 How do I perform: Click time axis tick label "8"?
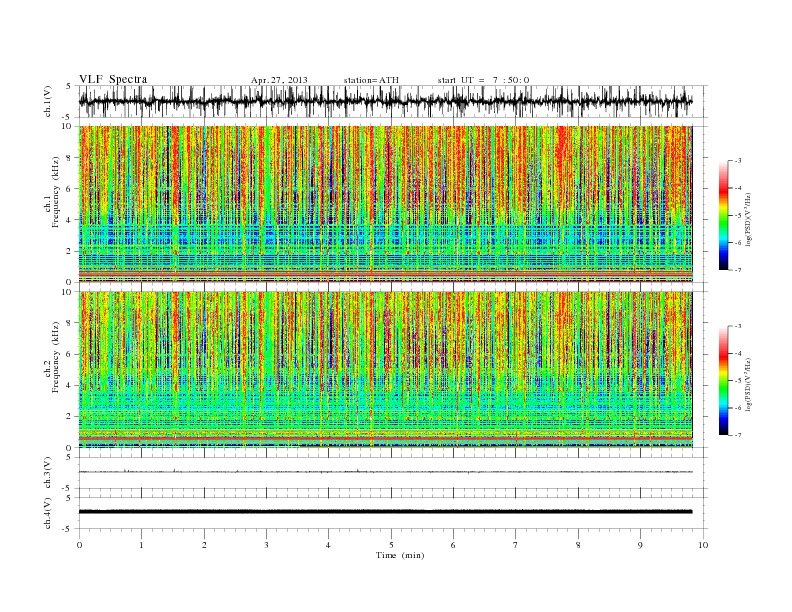(x=578, y=545)
